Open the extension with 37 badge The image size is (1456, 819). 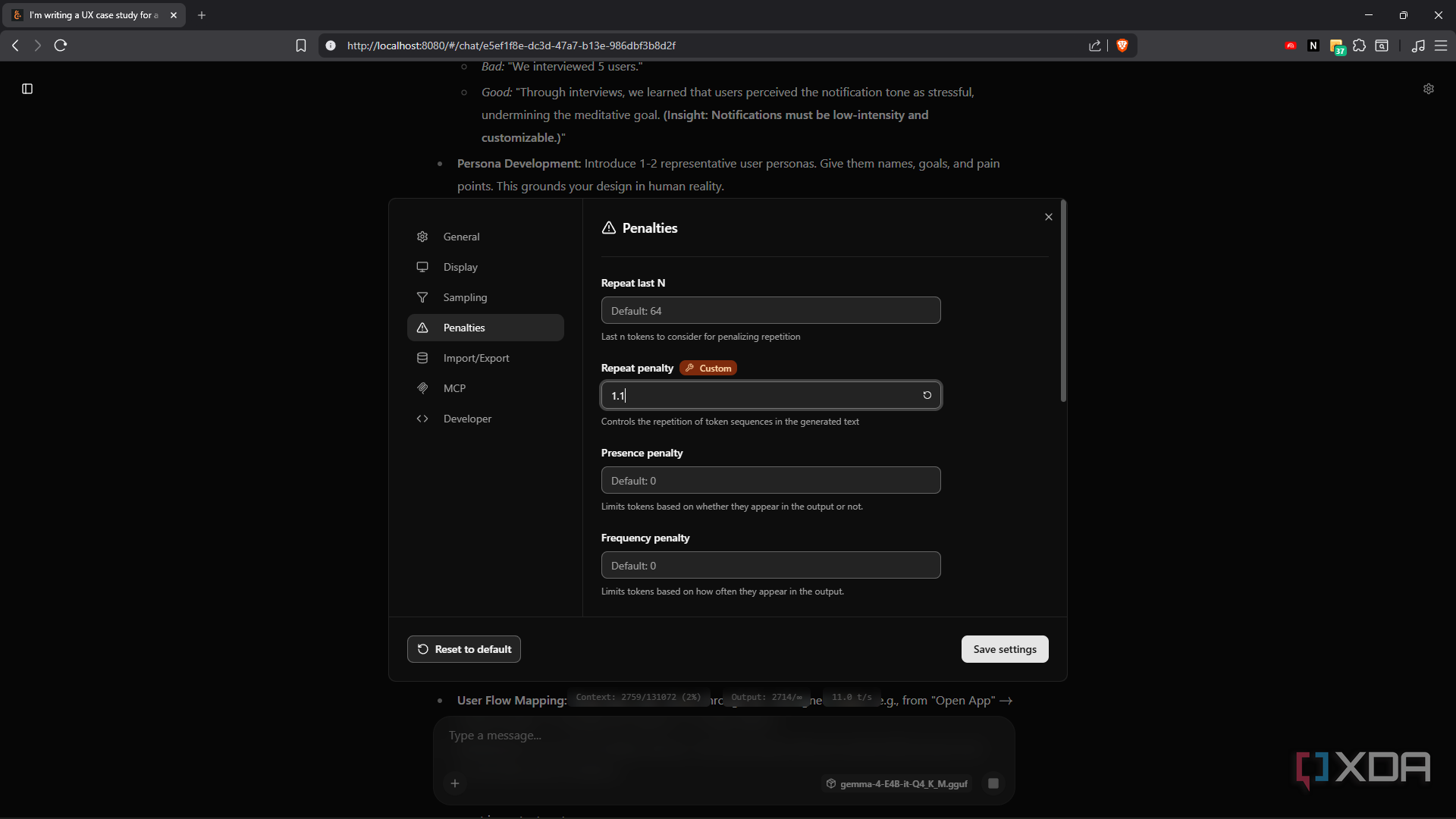[1337, 47]
